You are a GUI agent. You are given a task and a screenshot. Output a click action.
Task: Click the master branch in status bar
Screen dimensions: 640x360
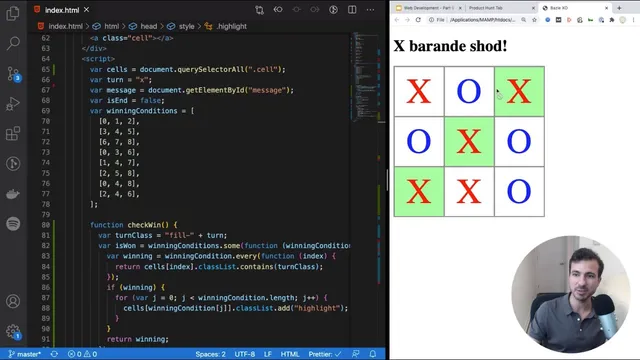[24, 354]
